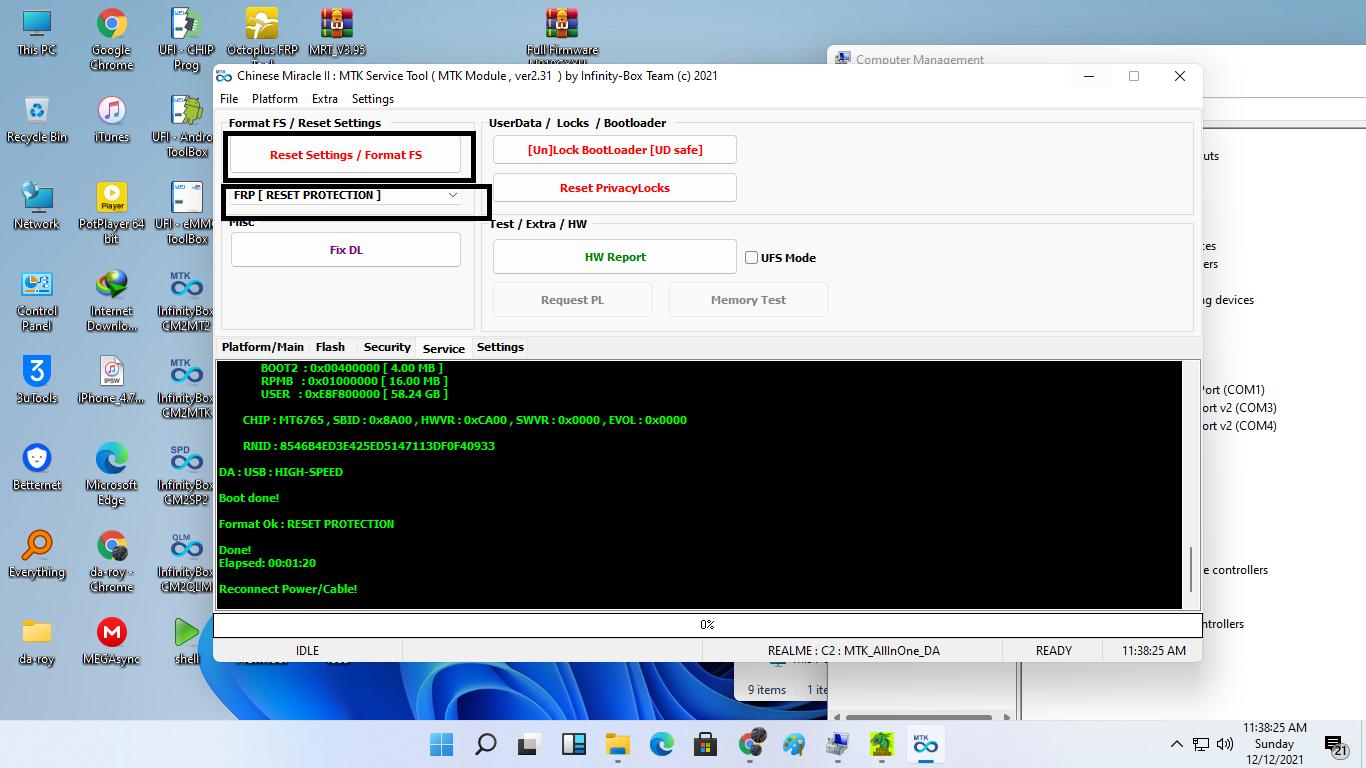Switch to the Platform/Main tab
Viewport: 1366px width, 768px height.
click(x=263, y=347)
